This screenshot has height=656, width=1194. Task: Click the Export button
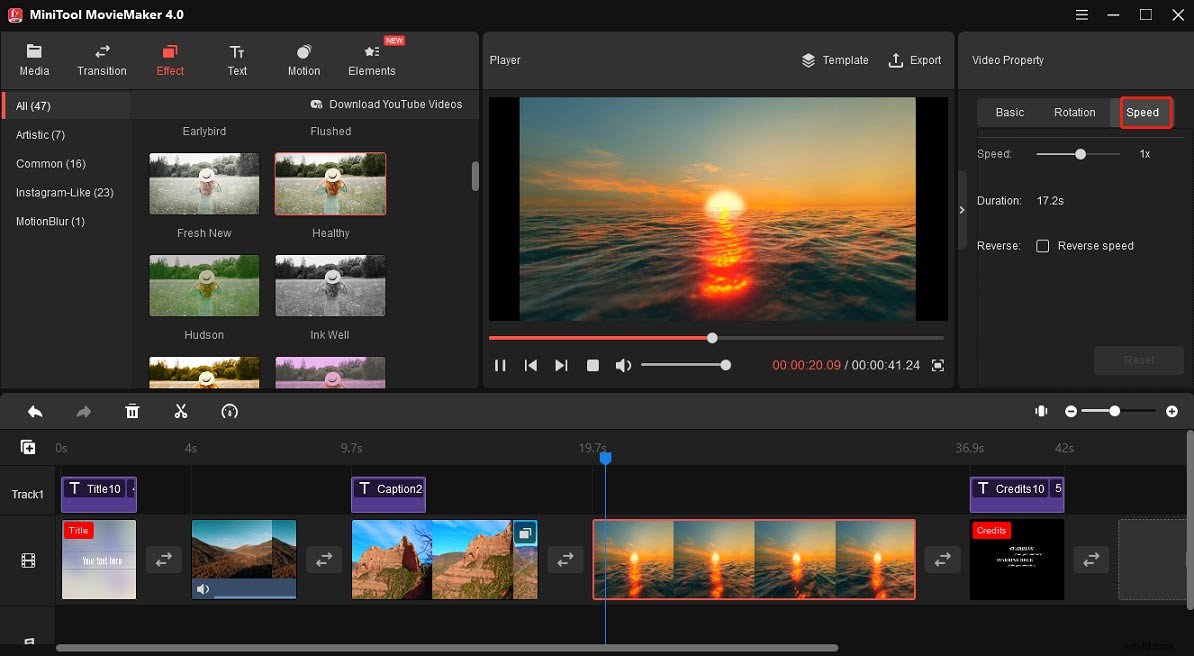click(914, 60)
